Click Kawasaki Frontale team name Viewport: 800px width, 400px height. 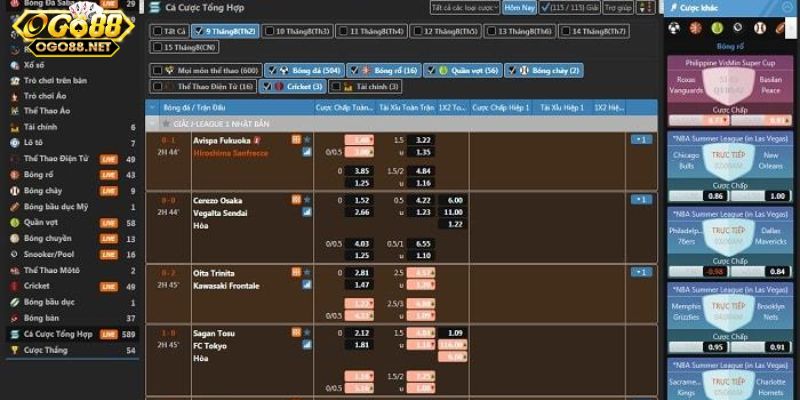pos(226,286)
